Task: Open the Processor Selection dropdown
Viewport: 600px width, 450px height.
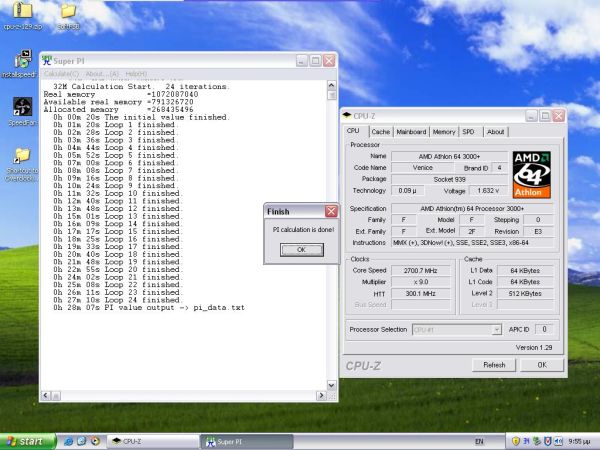Action: pyautogui.click(x=457, y=329)
